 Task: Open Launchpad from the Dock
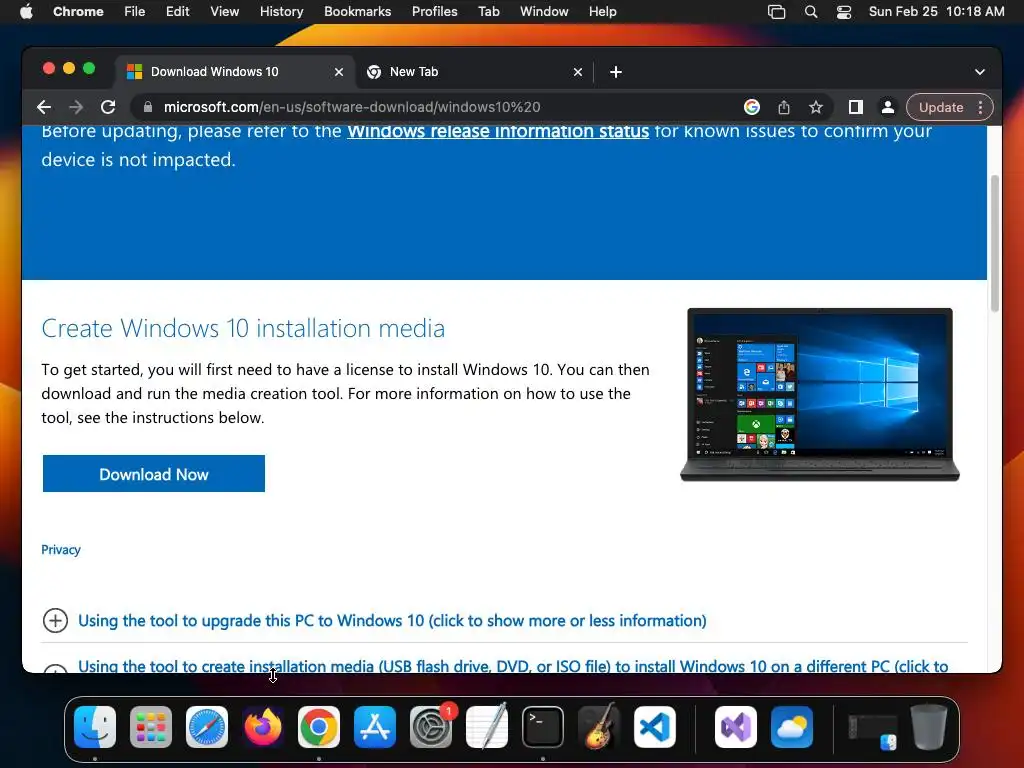tap(151, 727)
